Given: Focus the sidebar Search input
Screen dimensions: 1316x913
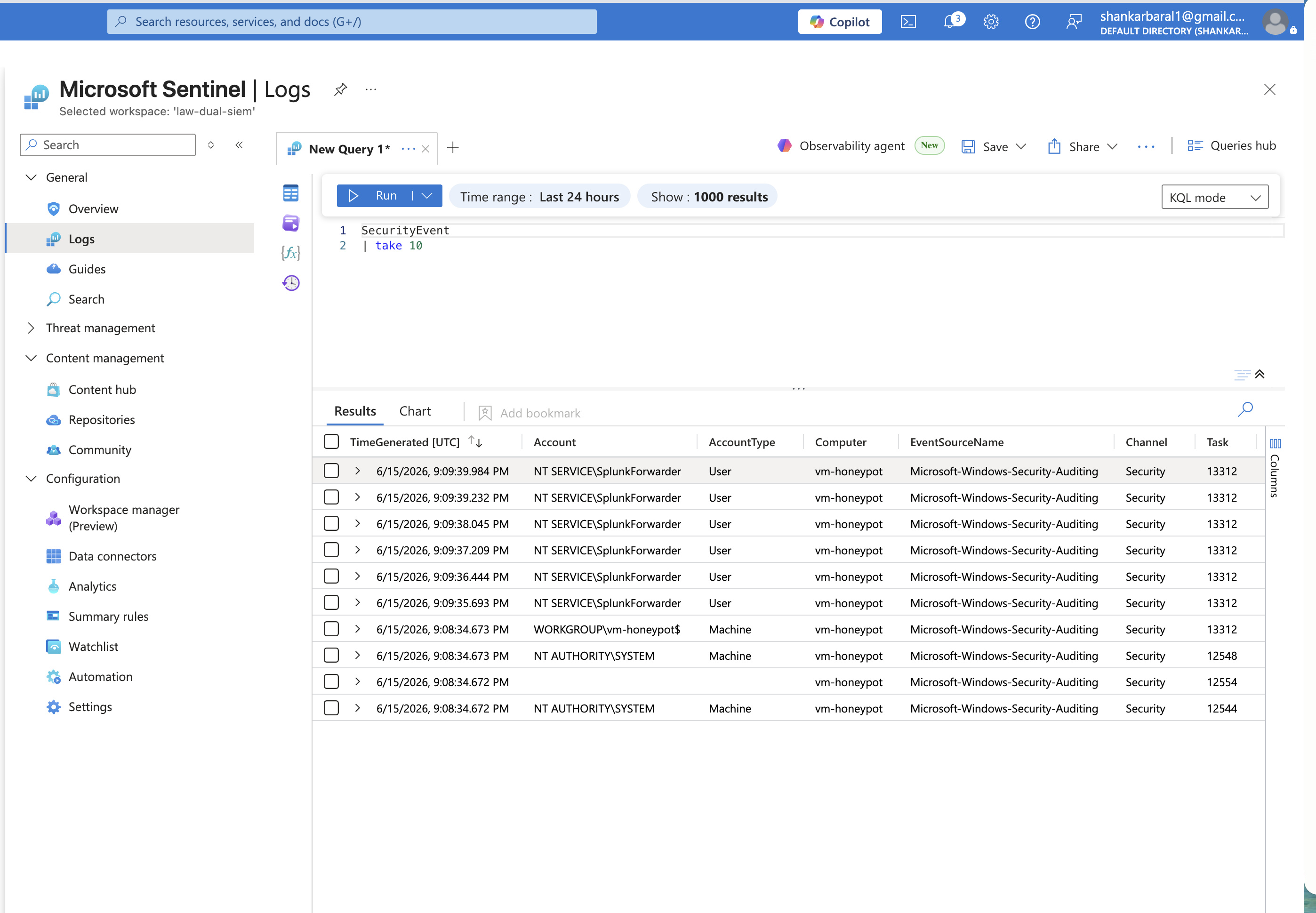Looking at the screenshot, I should [108, 145].
